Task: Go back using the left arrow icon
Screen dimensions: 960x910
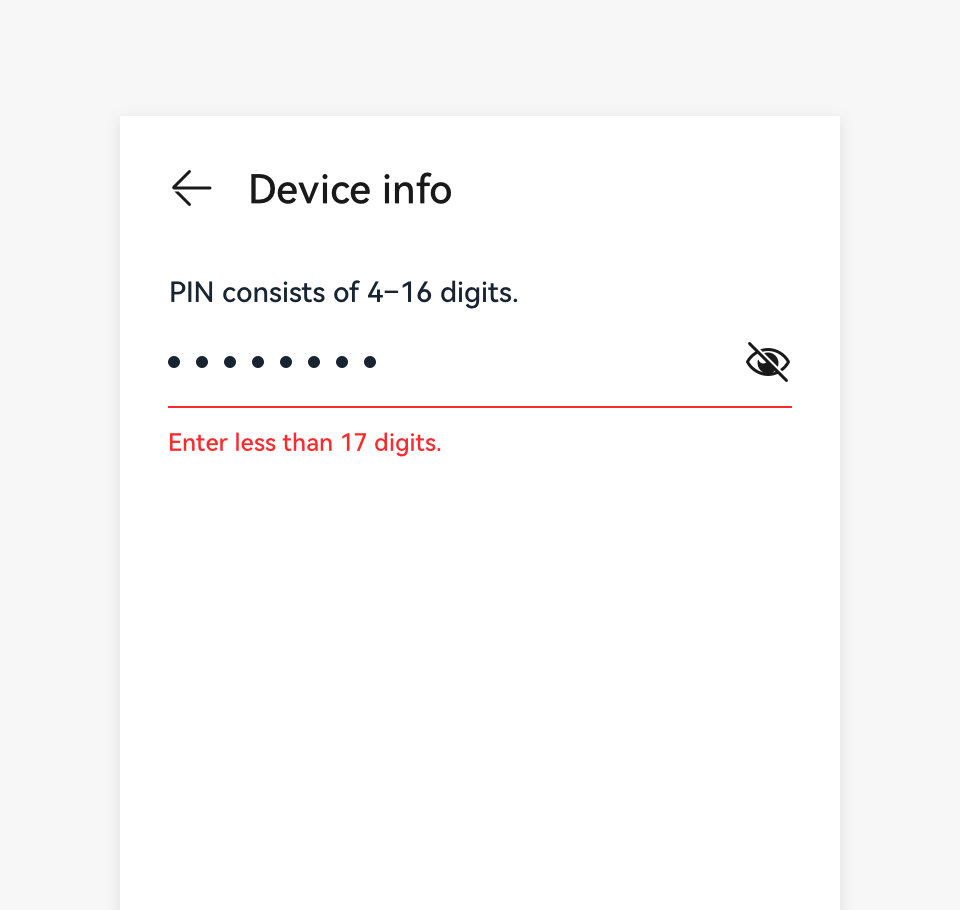Action: coord(191,188)
